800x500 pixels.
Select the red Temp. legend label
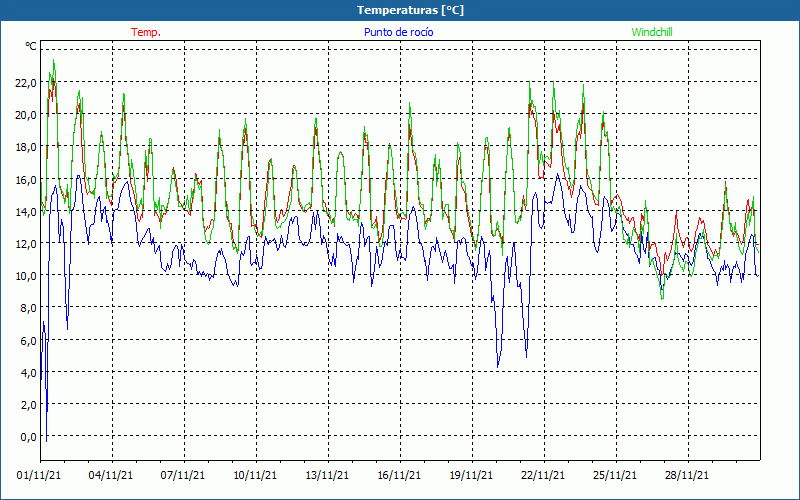[146, 32]
